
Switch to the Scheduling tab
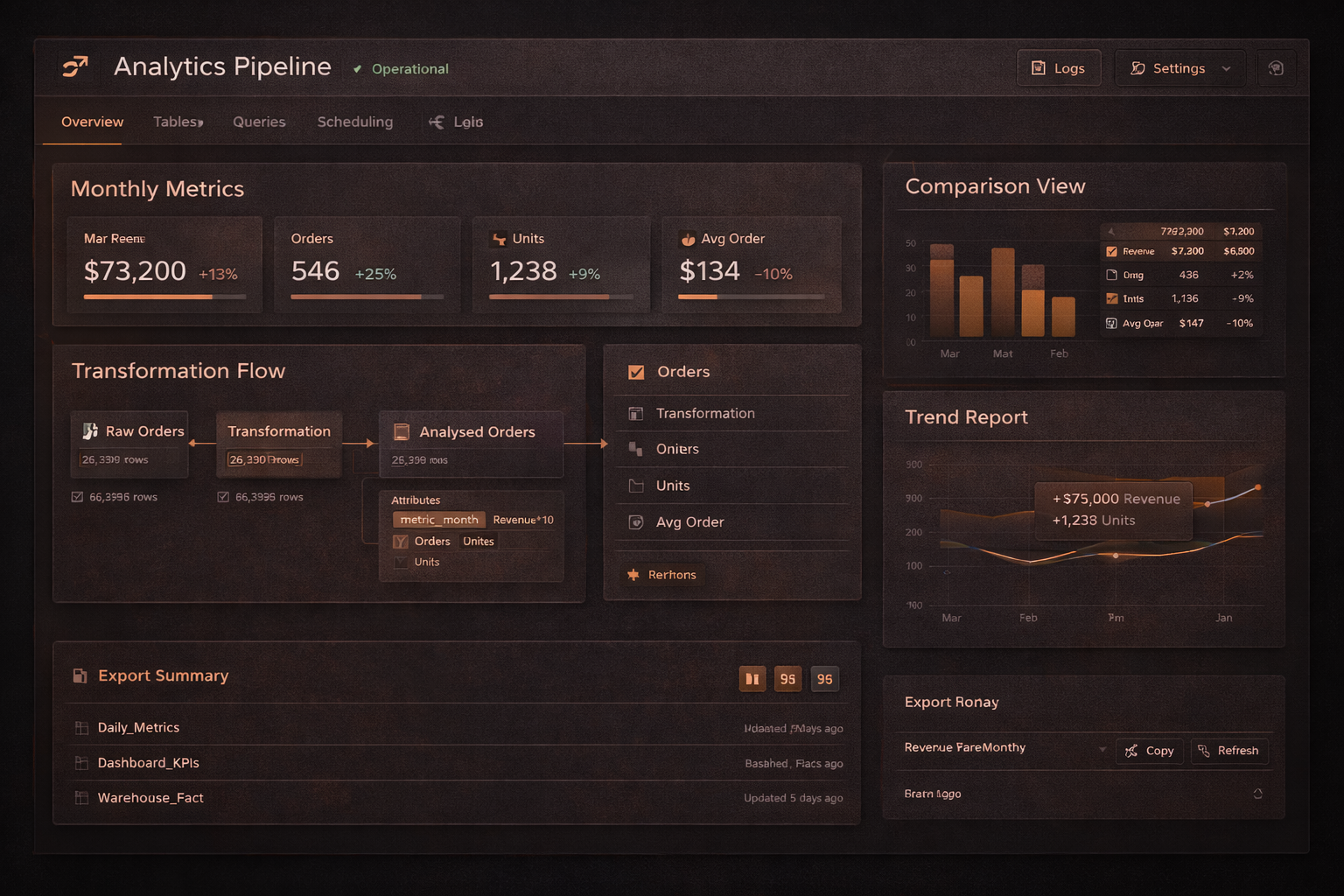(x=355, y=122)
